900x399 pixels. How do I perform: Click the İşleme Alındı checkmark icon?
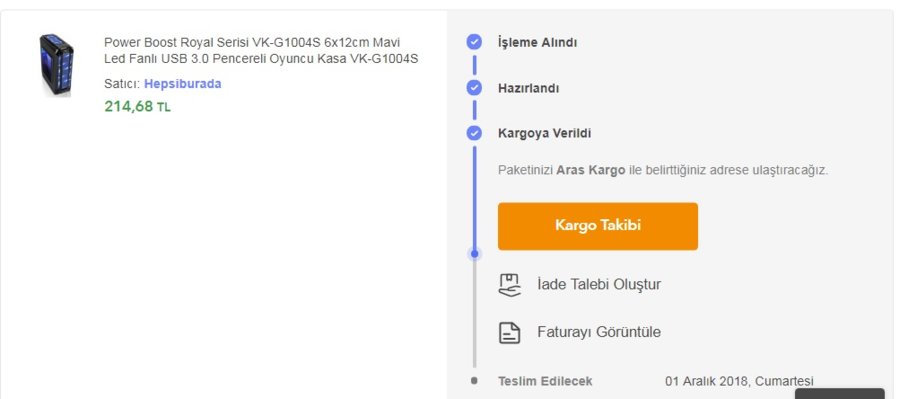[x=474, y=42]
